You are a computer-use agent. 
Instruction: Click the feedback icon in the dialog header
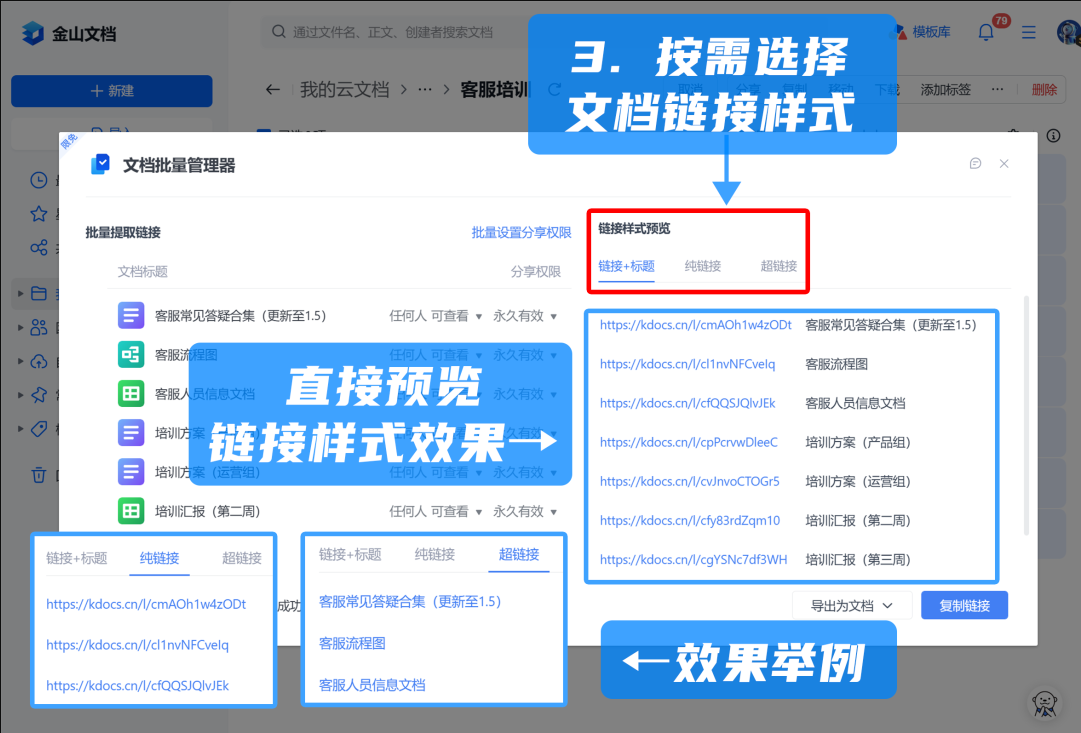[x=975, y=164]
